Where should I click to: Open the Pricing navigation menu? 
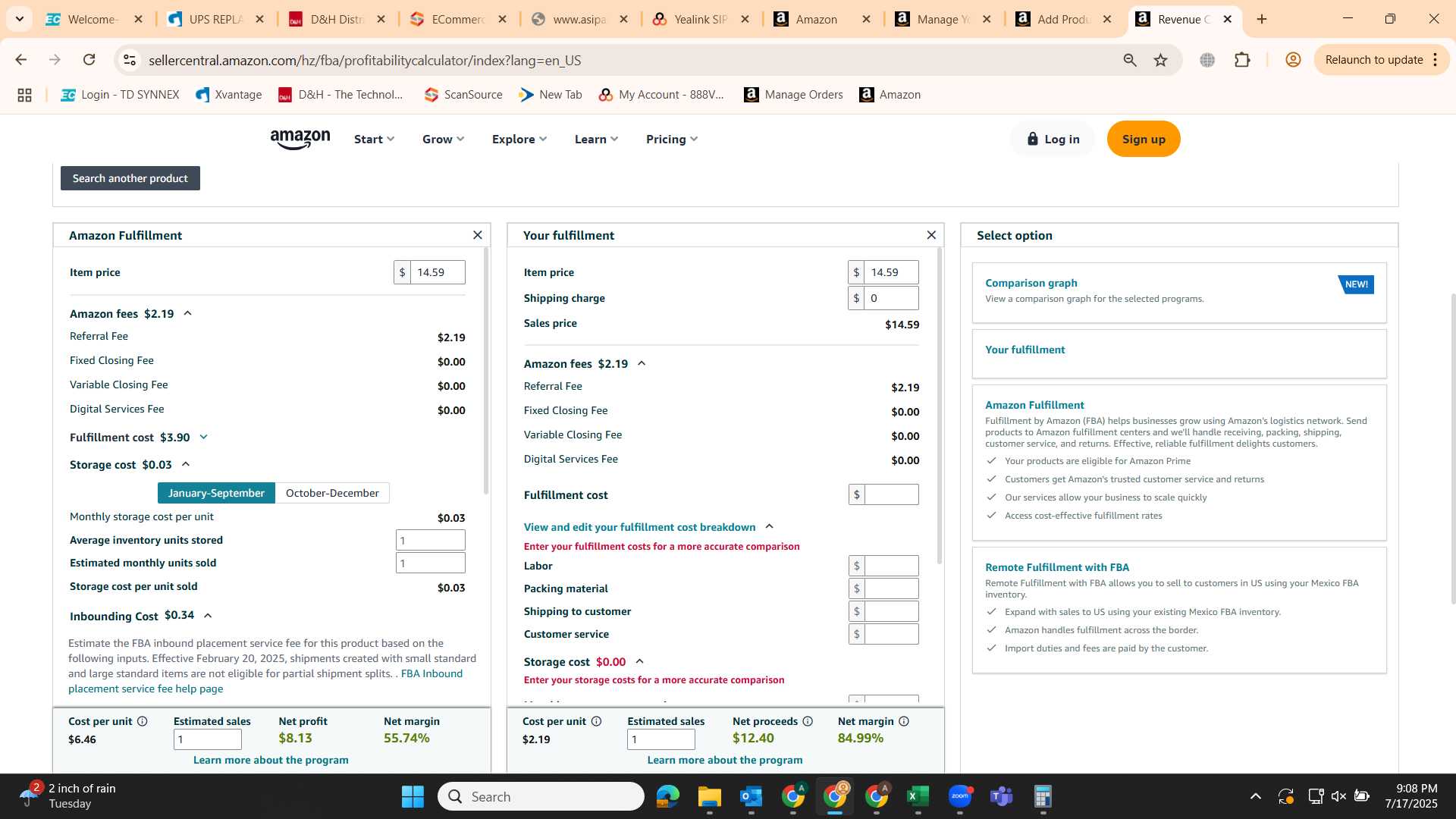672,139
